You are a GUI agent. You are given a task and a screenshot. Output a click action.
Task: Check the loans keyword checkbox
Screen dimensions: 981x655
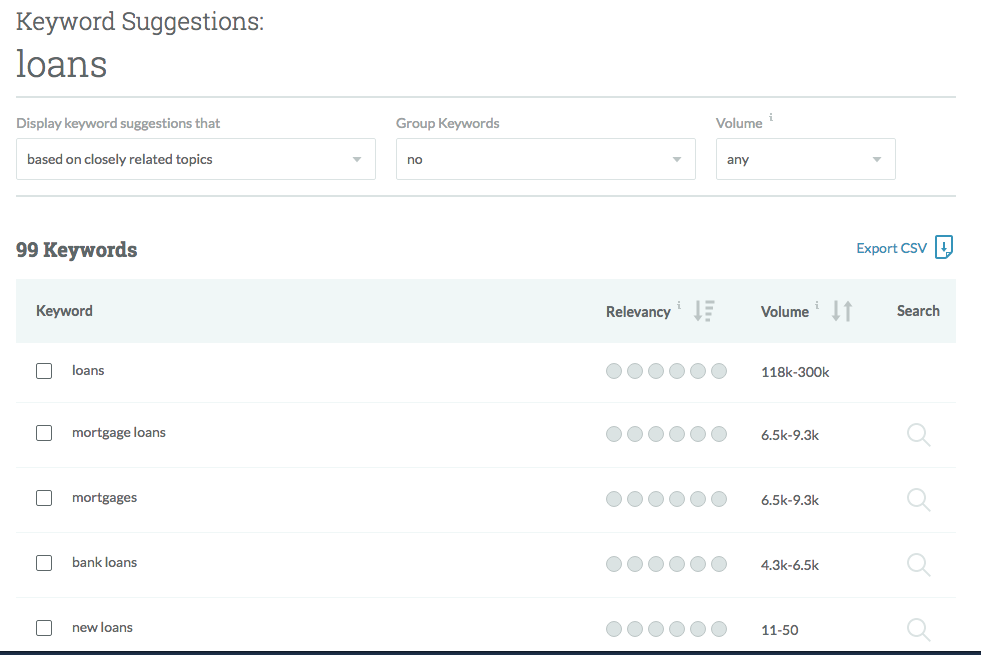(x=44, y=371)
